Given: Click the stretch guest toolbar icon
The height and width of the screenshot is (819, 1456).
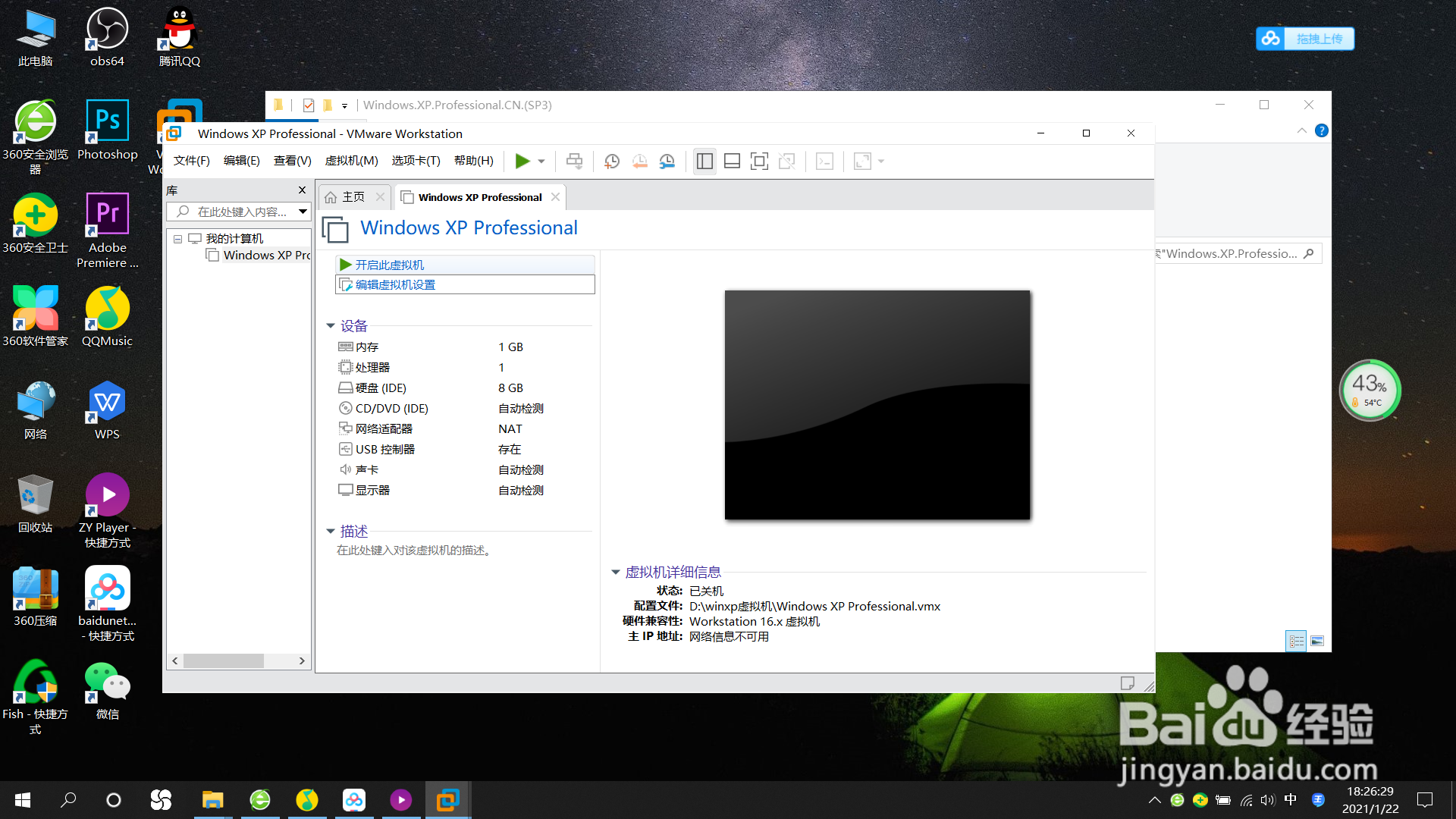Looking at the screenshot, I should tap(862, 161).
